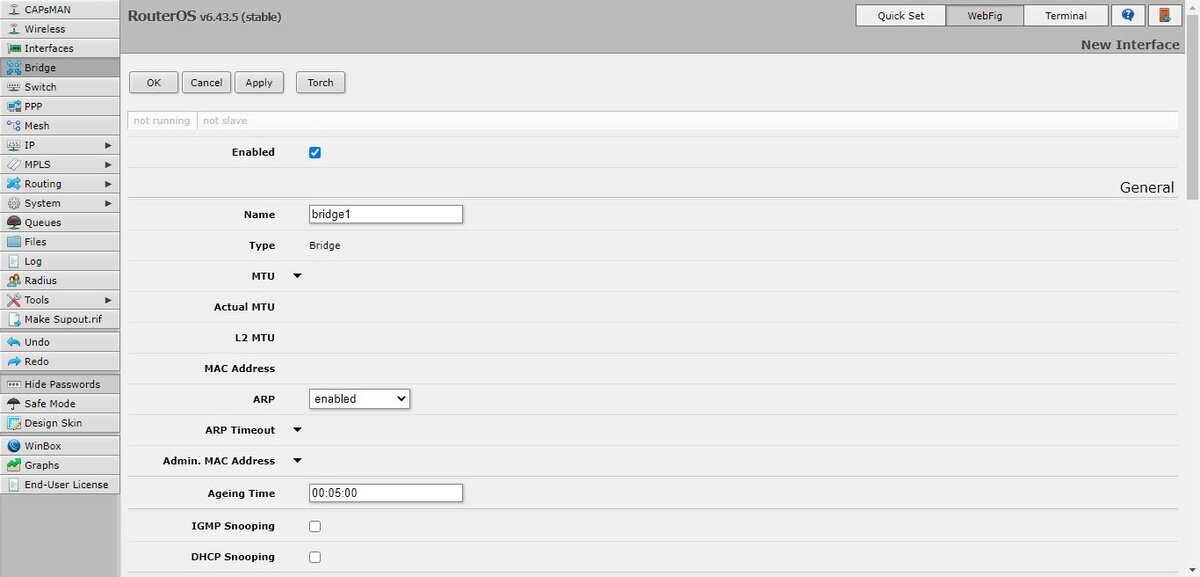Click the Bridge icon in sidebar
This screenshot has width=1200, height=577.
click(14, 68)
